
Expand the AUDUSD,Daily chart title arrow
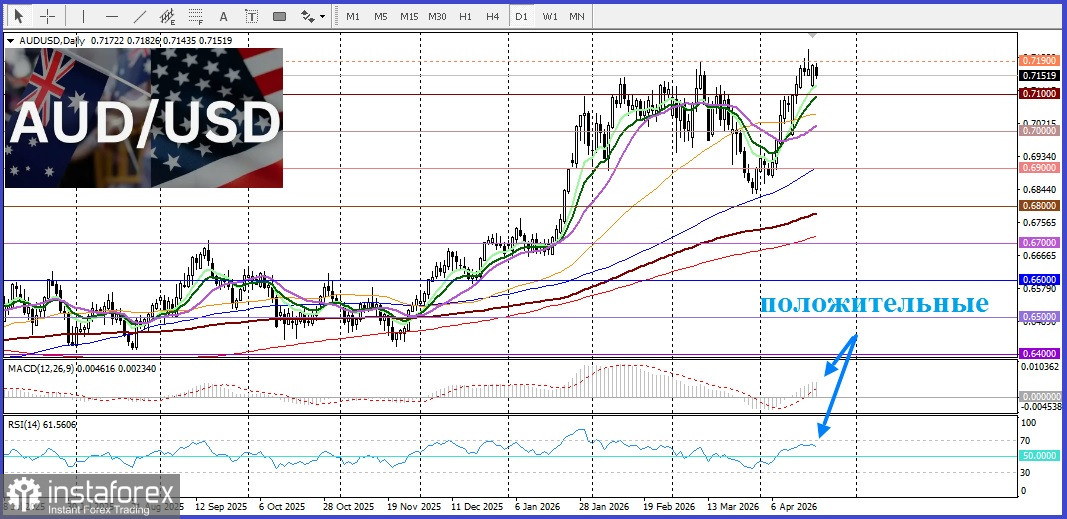tap(11, 40)
